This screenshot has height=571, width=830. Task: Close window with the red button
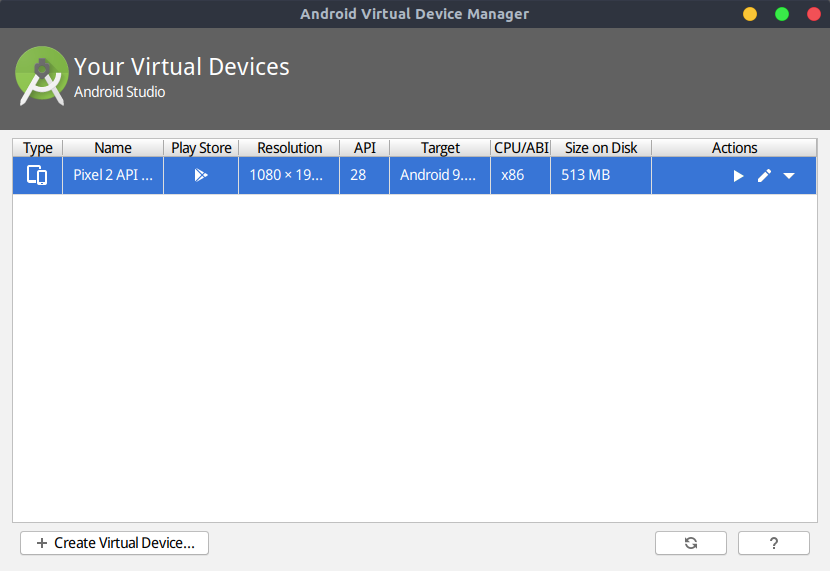(x=814, y=14)
